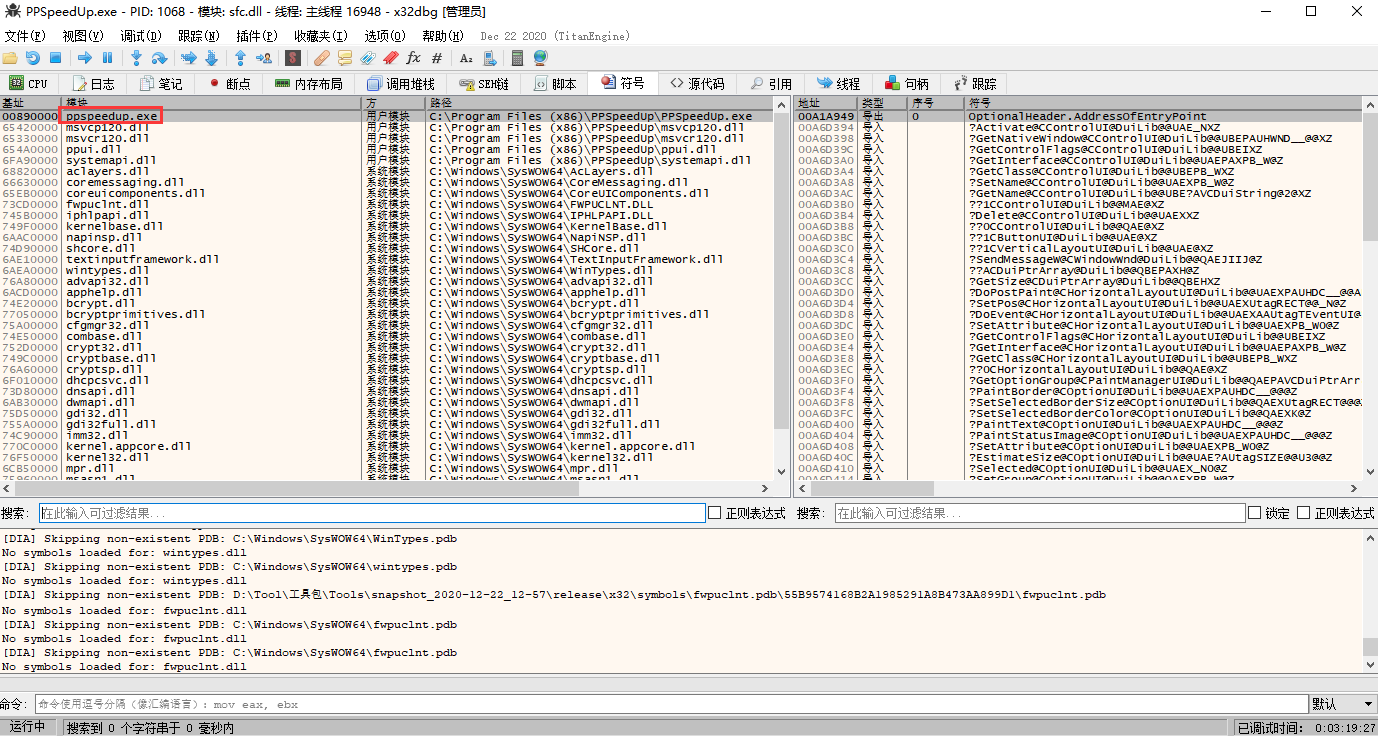Screen dimensions: 1378x736
Task: Switch to the 跟踪 tab
Action: pyautogui.click(x=974, y=84)
